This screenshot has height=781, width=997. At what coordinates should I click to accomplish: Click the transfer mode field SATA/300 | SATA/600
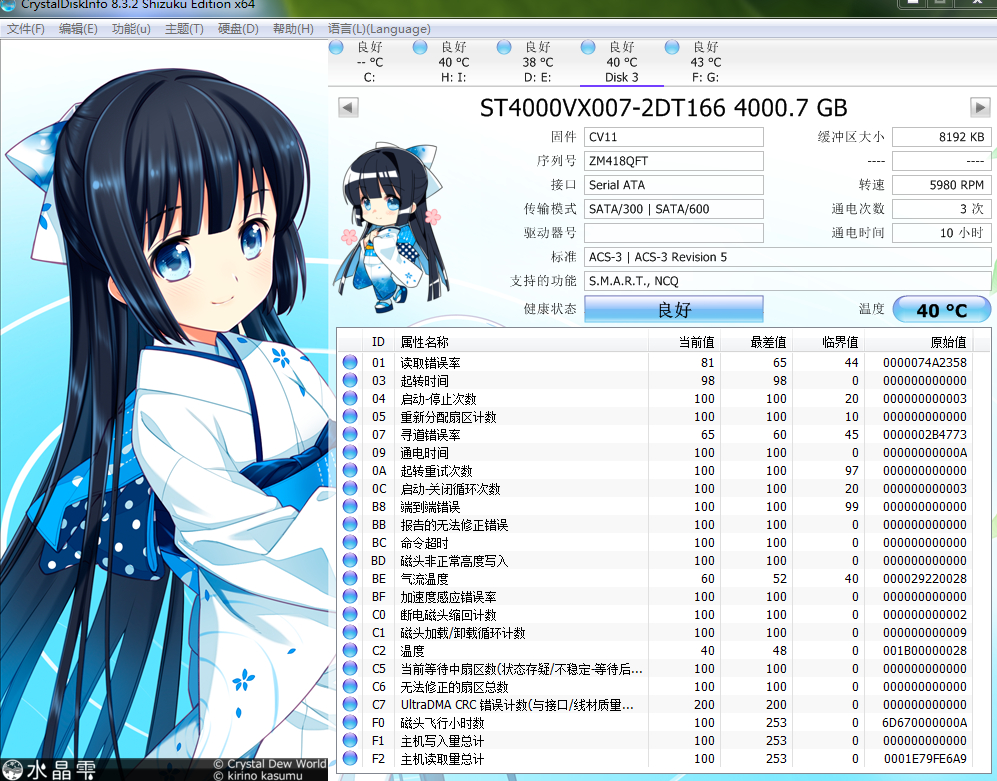pyautogui.click(x=674, y=209)
